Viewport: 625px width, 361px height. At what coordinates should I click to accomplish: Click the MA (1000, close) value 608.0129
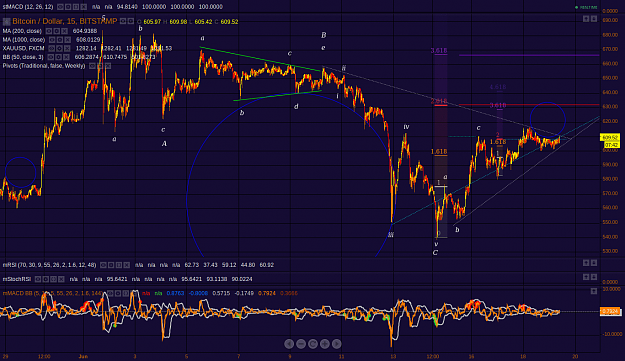(x=88, y=40)
